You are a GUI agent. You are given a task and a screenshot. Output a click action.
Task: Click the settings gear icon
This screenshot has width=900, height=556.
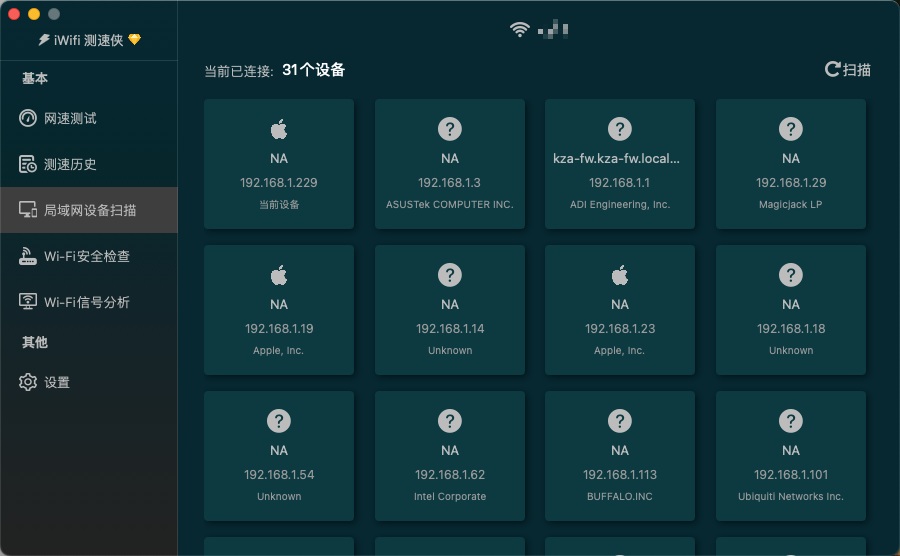[28, 382]
